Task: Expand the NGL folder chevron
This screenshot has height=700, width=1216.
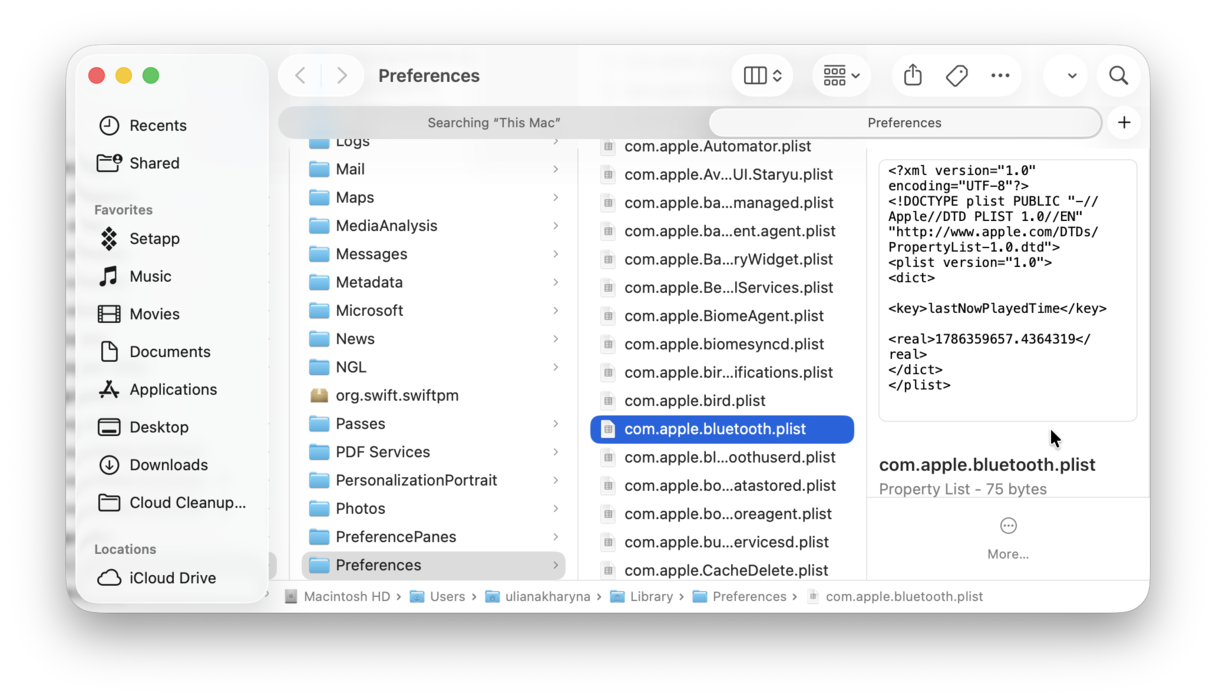Action: [556, 367]
